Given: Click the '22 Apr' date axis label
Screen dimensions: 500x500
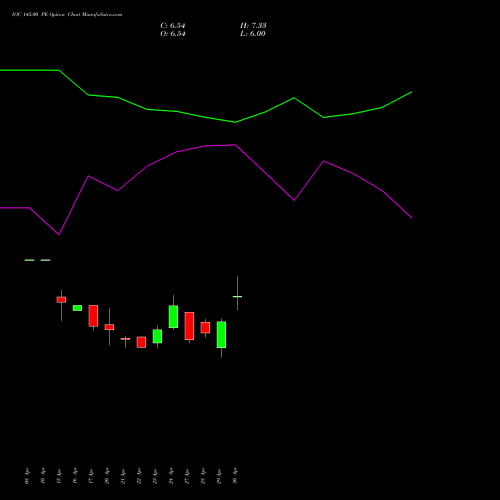Looking at the screenshot, I should click(139, 476).
